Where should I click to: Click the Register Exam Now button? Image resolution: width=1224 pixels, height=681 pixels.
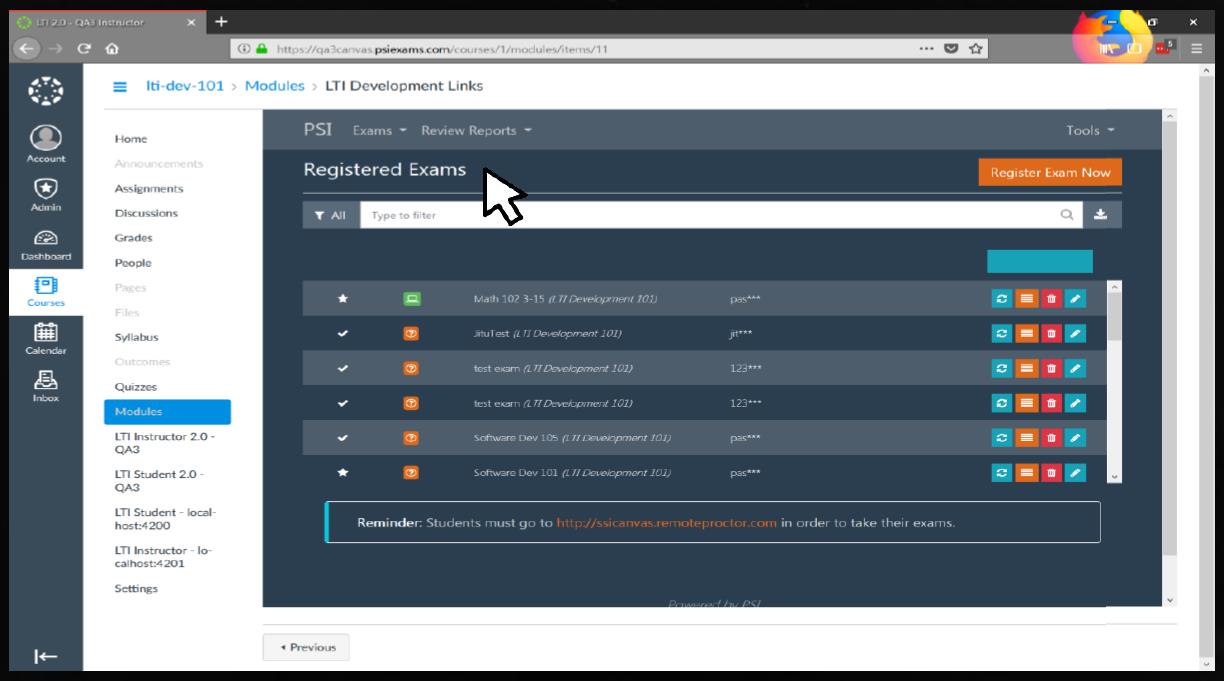coord(1050,172)
